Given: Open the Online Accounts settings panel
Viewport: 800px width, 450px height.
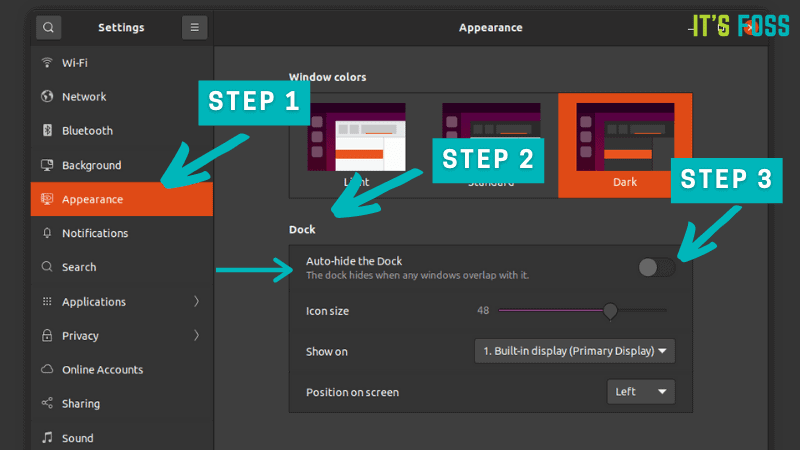Looking at the screenshot, I should point(102,370).
